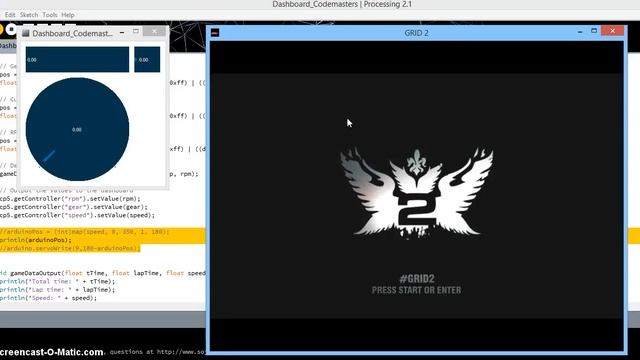Click the println Speed code line
The image size is (640, 360).
pyautogui.click(x=49, y=298)
